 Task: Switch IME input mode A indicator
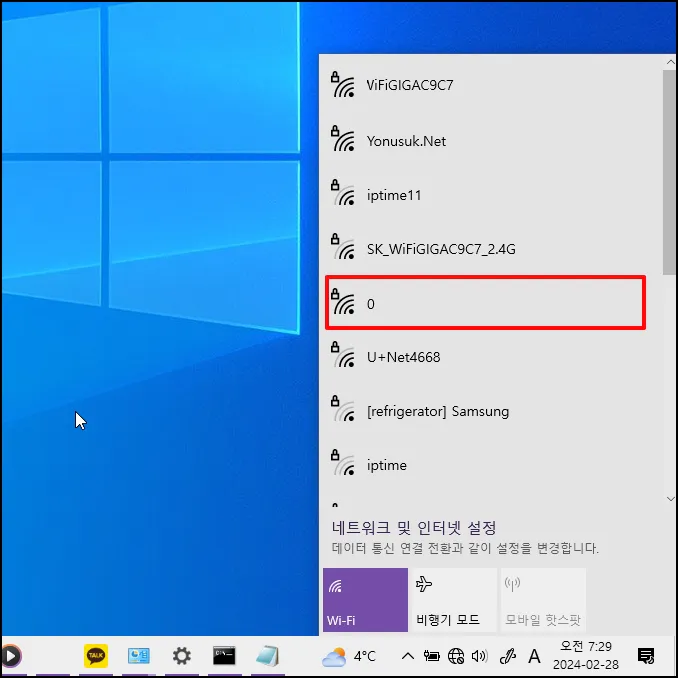click(534, 656)
